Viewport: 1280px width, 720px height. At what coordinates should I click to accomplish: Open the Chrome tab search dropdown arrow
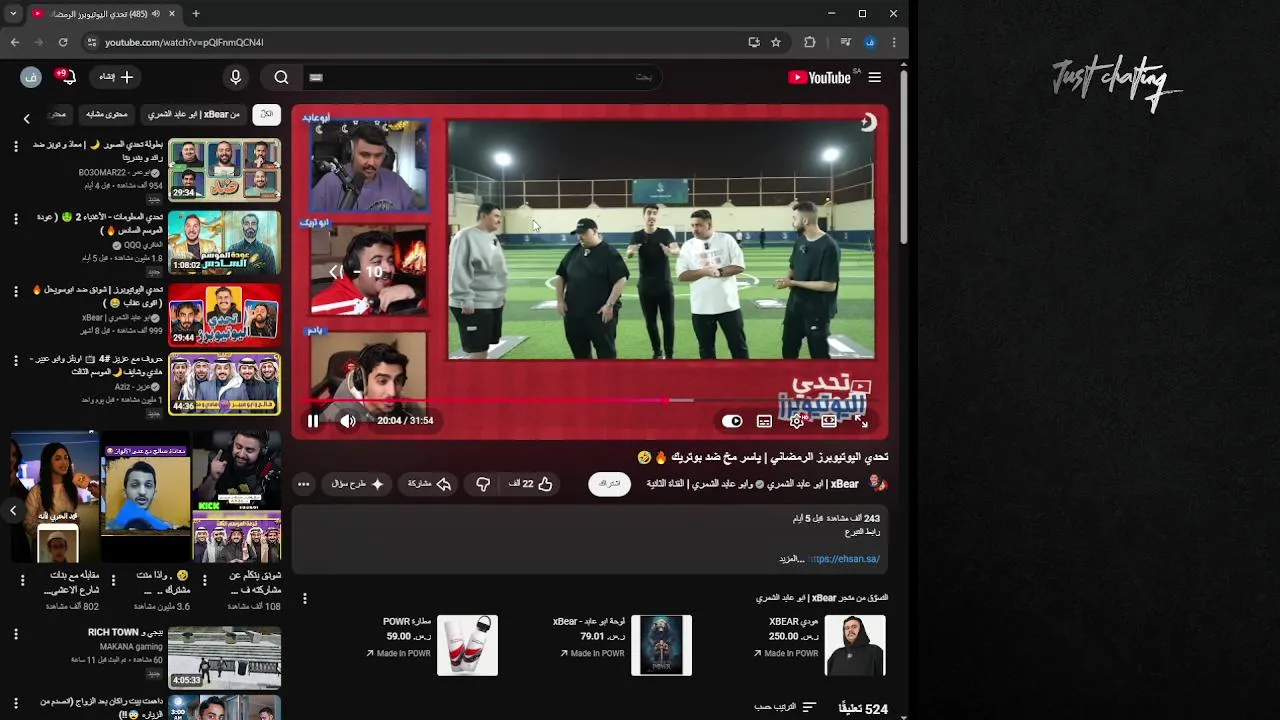click(13, 14)
